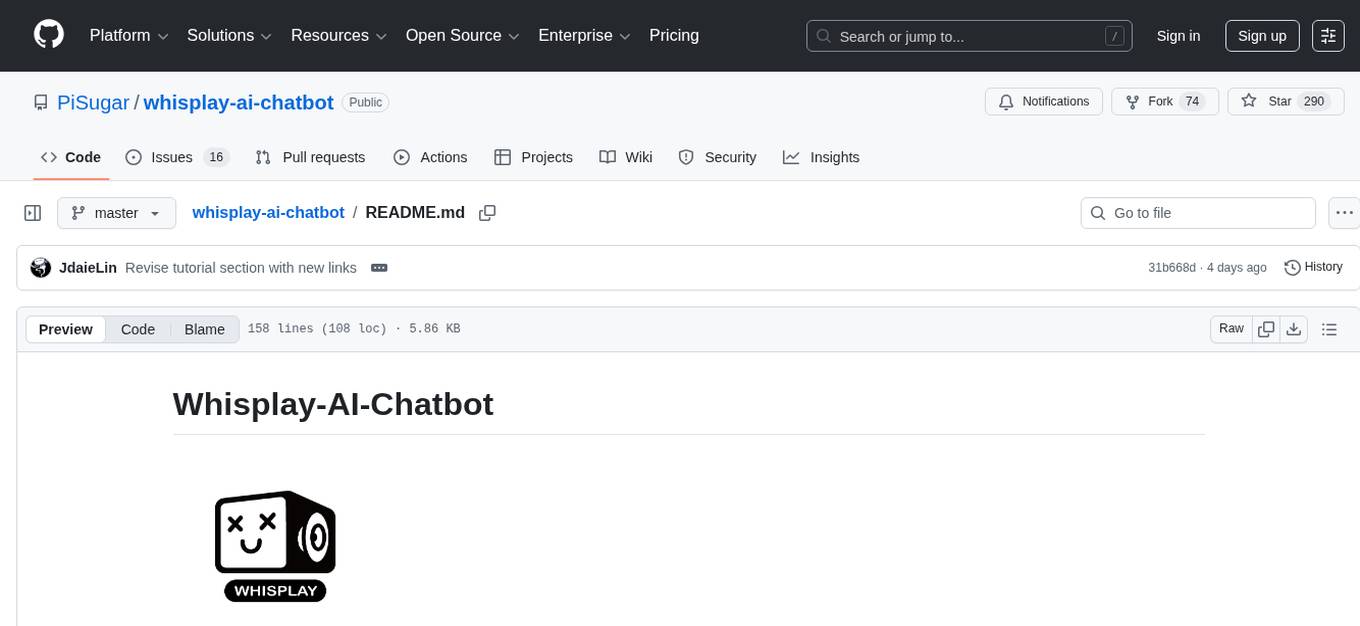This screenshot has height=626, width=1360.
Task: Open the README outline icon
Action: point(1329,328)
